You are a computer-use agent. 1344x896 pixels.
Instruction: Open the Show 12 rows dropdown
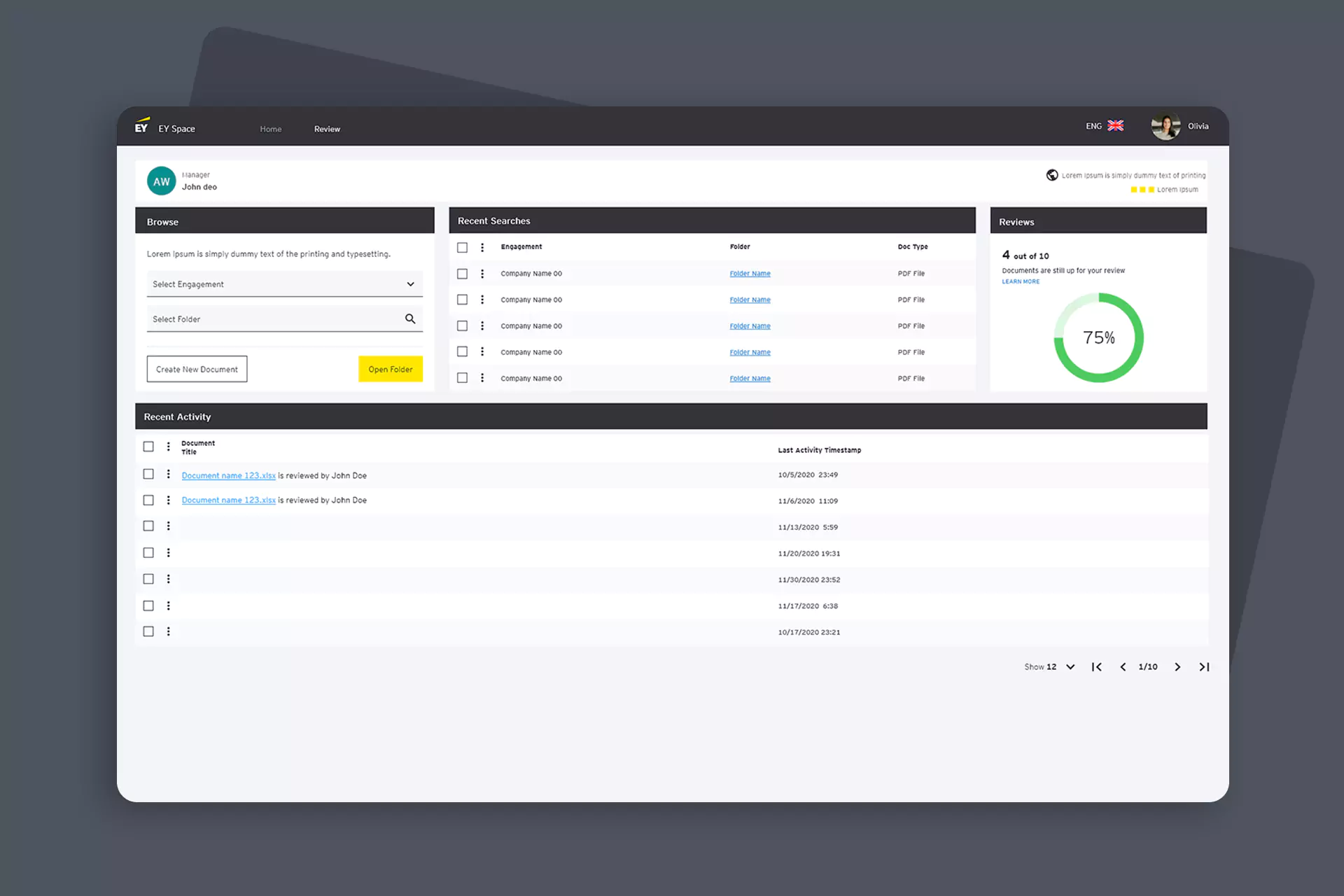pyautogui.click(x=1070, y=667)
